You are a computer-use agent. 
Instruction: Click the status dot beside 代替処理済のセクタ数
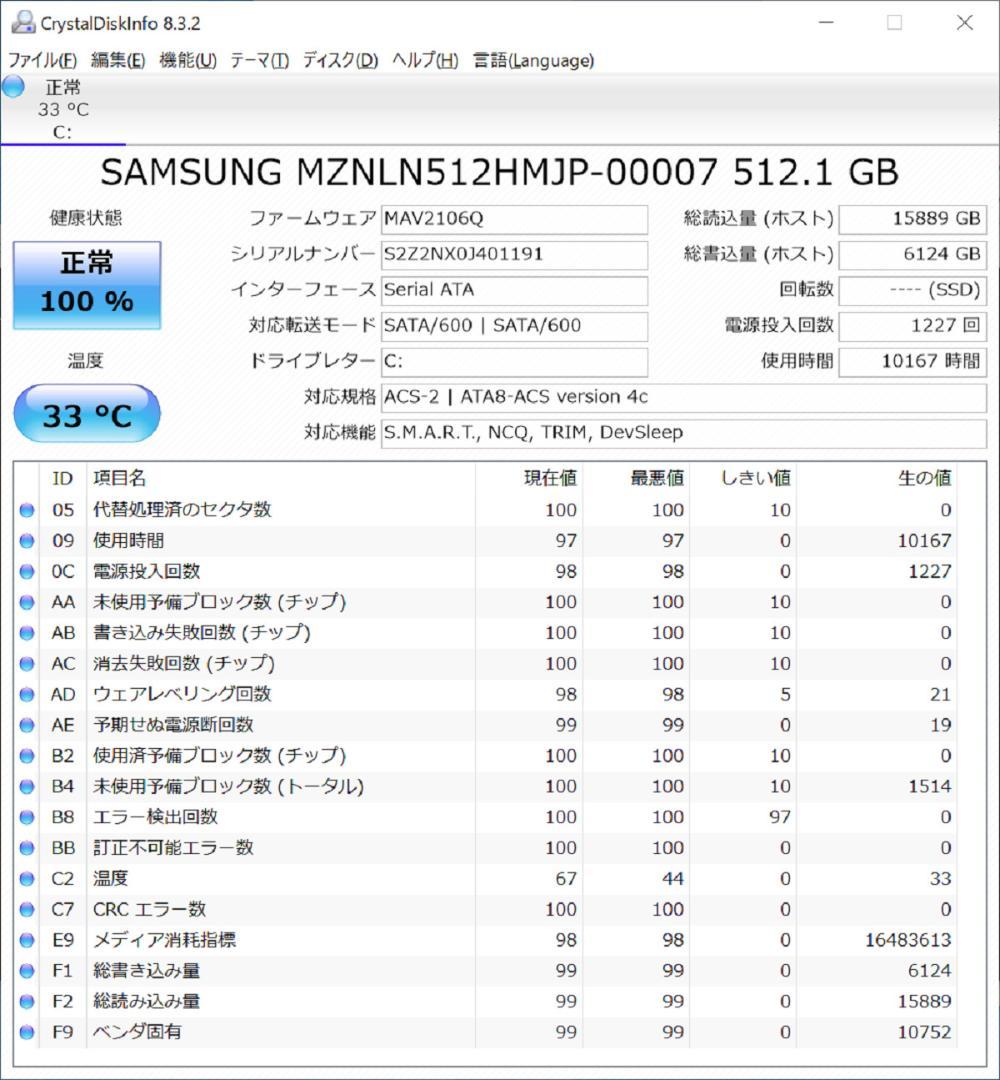point(28,510)
